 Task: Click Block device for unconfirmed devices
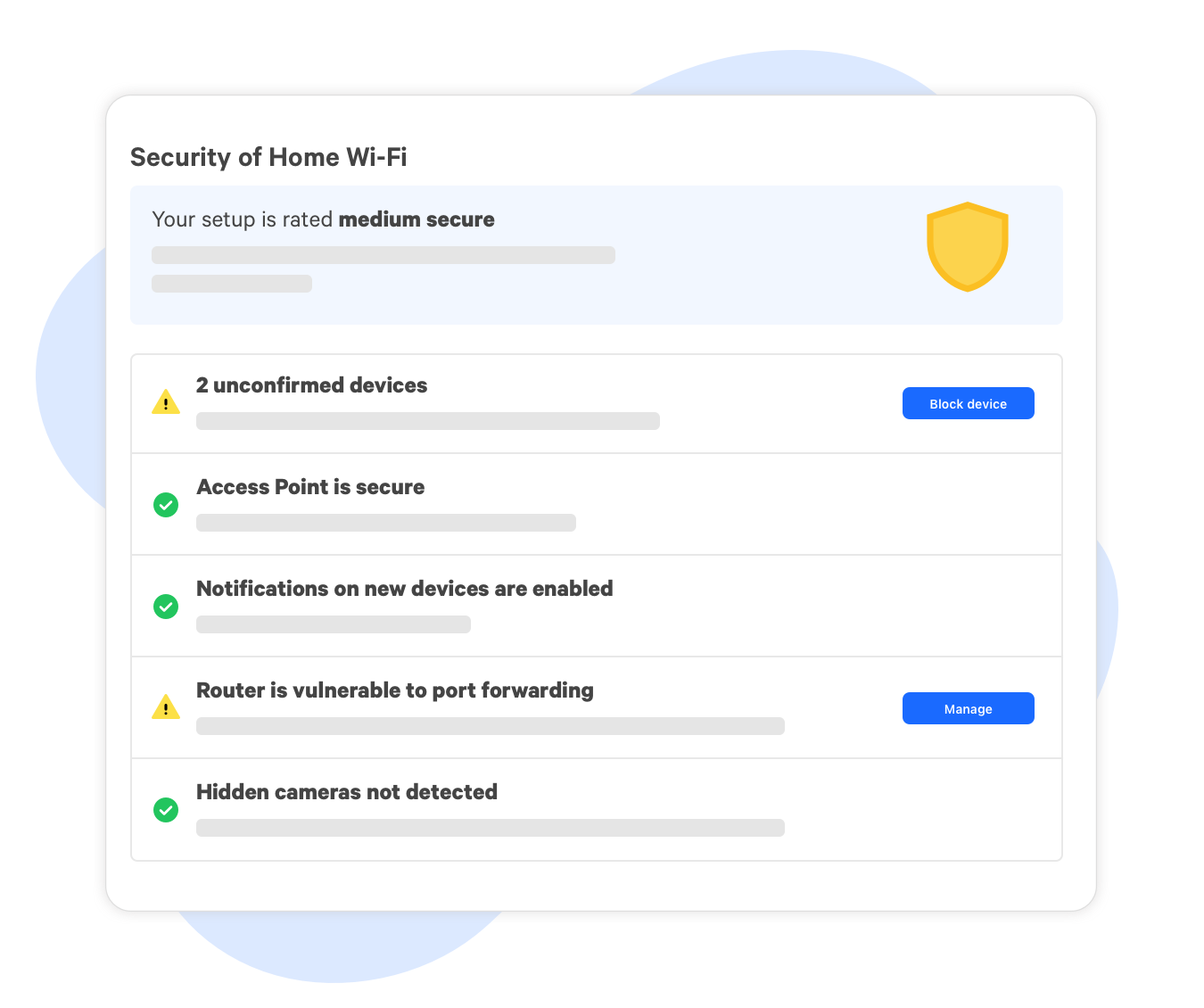(968, 403)
